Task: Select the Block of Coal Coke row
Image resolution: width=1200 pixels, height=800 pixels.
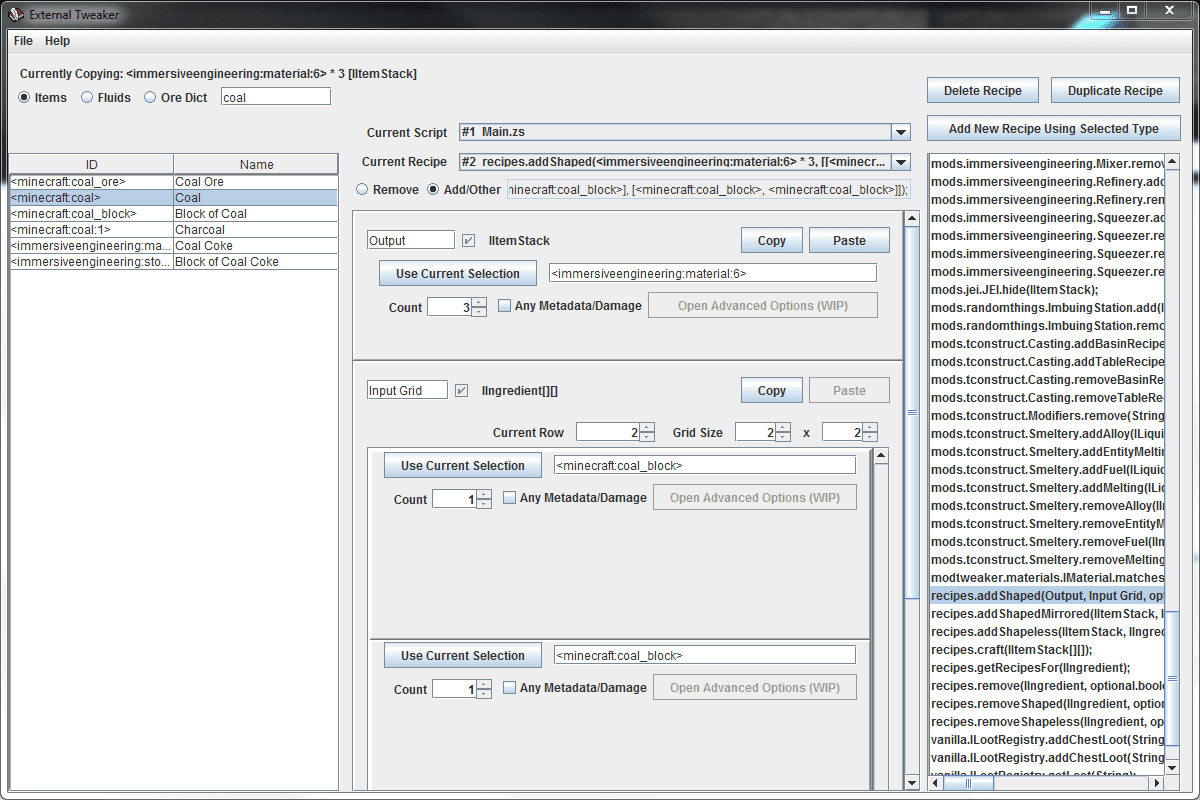Action: [x=174, y=262]
